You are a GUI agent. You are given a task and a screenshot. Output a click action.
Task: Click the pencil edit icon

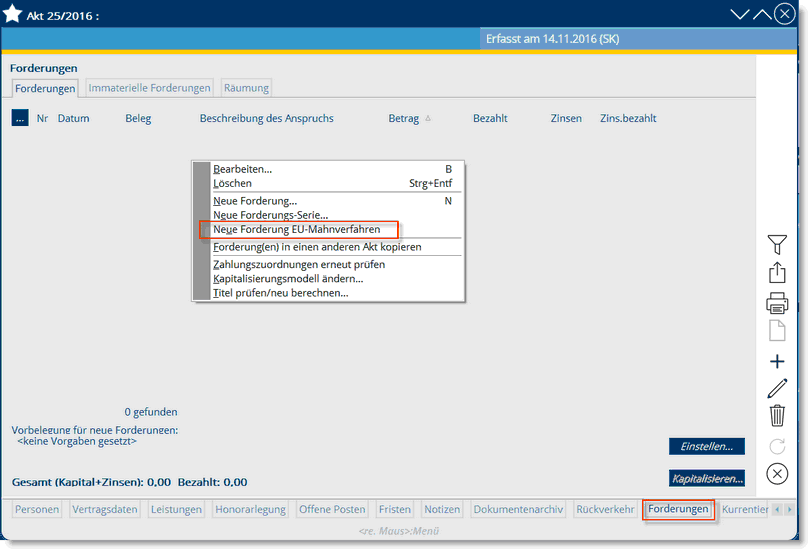(x=777, y=389)
